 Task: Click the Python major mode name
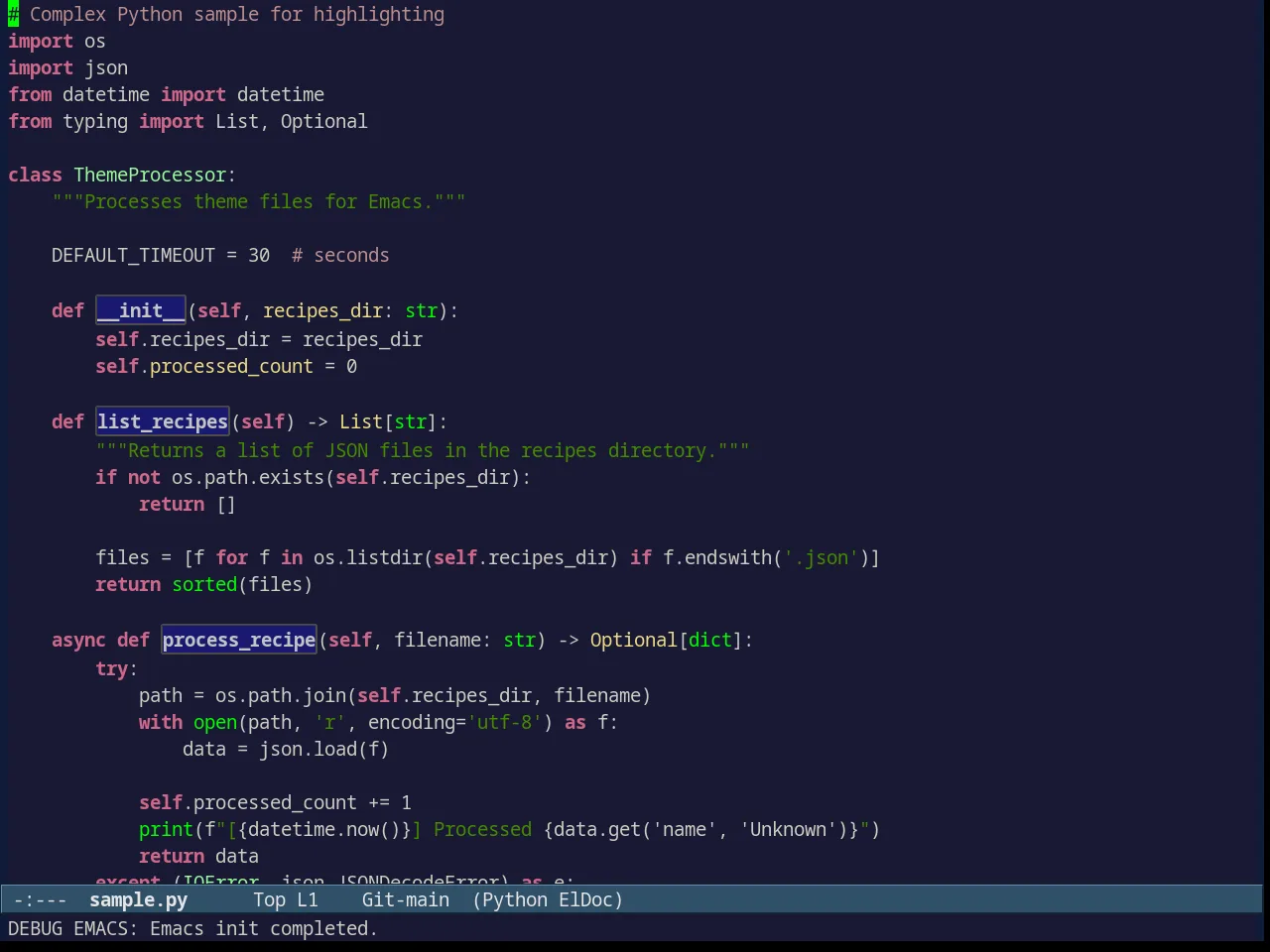click(x=514, y=899)
